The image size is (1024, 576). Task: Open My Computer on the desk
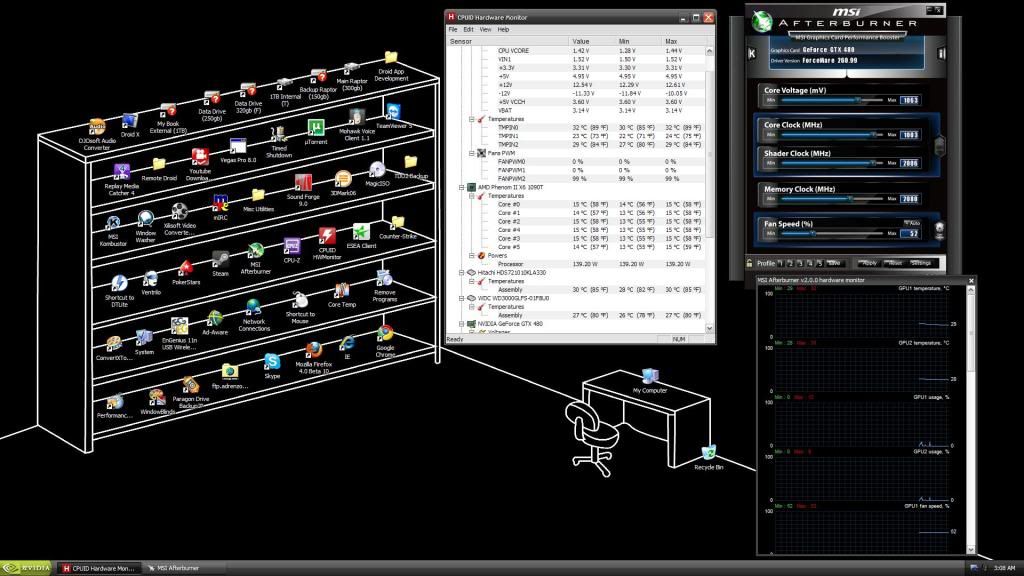coord(650,377)
